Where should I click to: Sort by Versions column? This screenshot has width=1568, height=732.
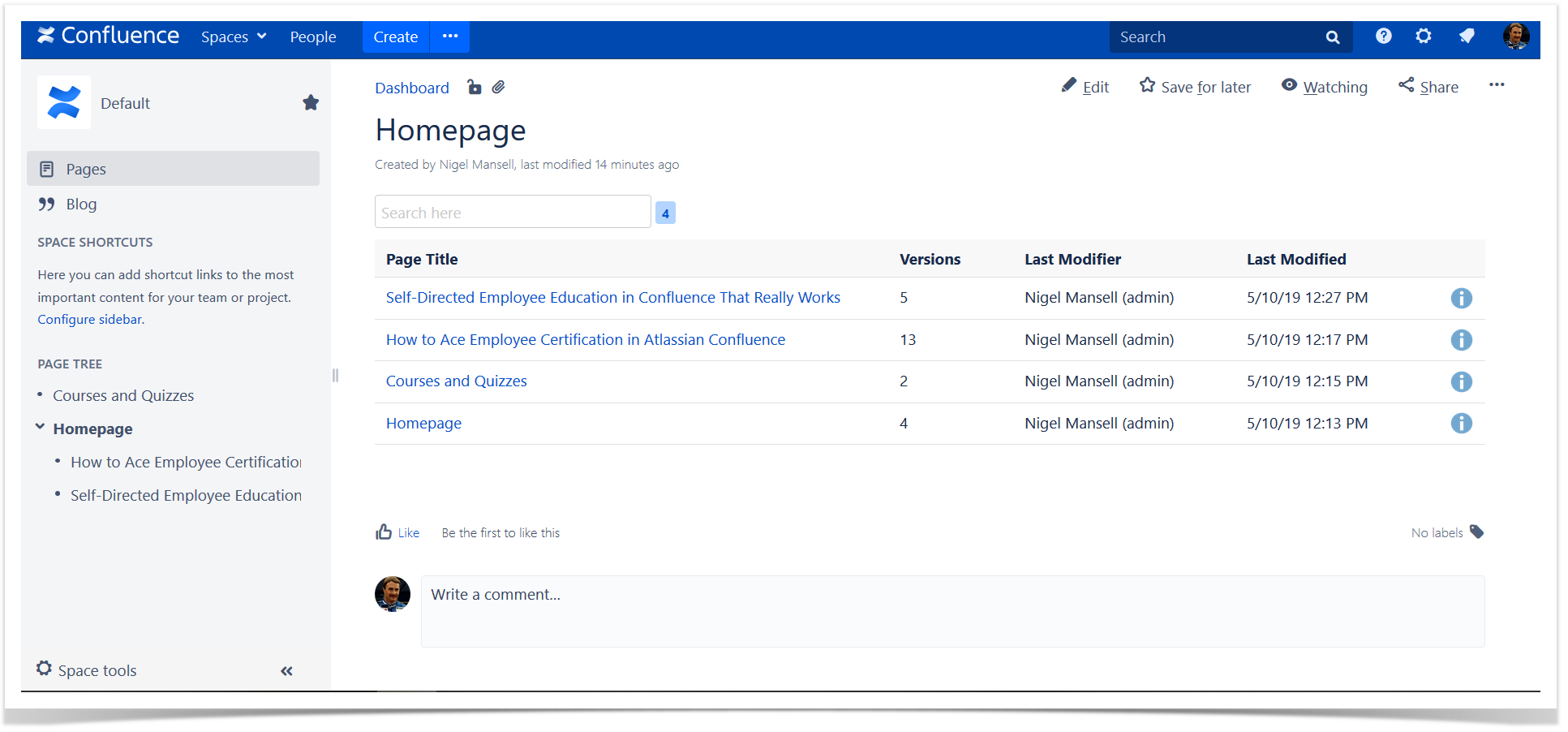(930, 259)
